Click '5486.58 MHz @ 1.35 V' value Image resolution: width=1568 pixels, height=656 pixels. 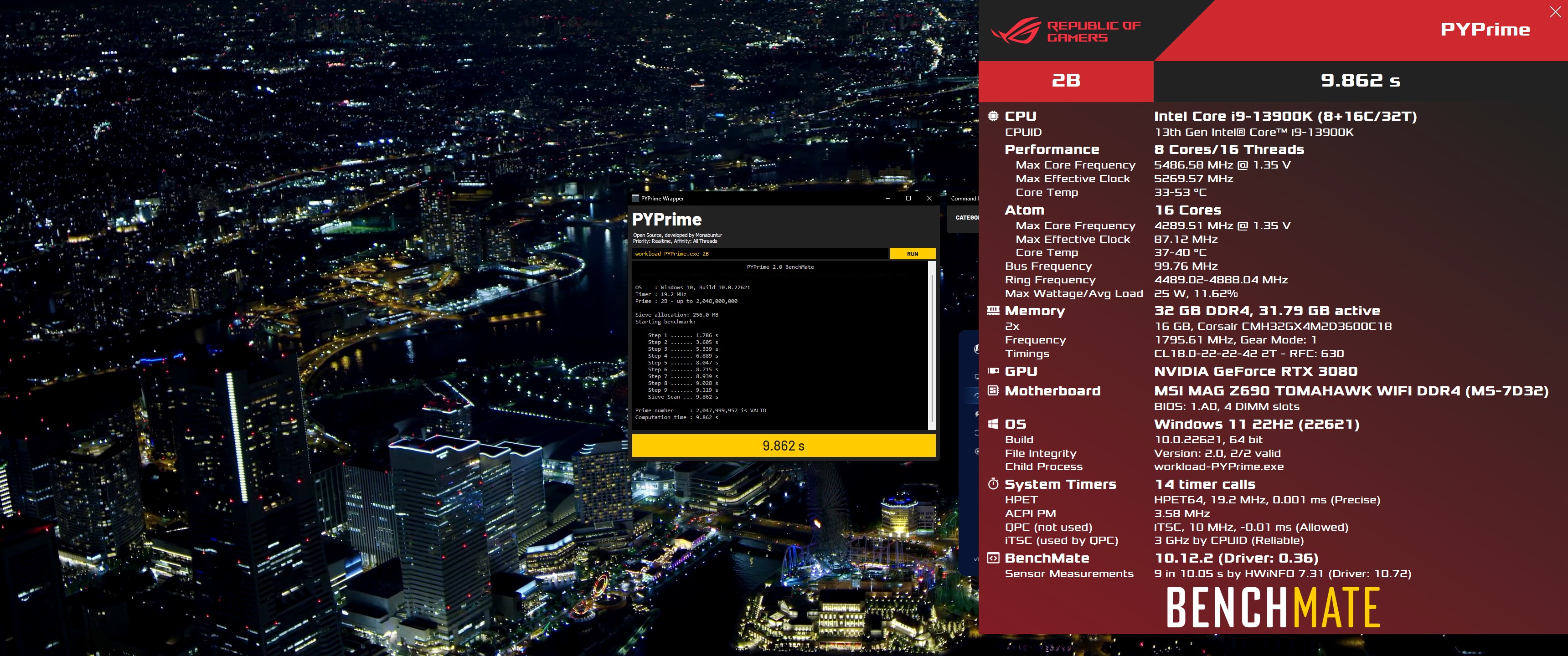coord(1222,165)
